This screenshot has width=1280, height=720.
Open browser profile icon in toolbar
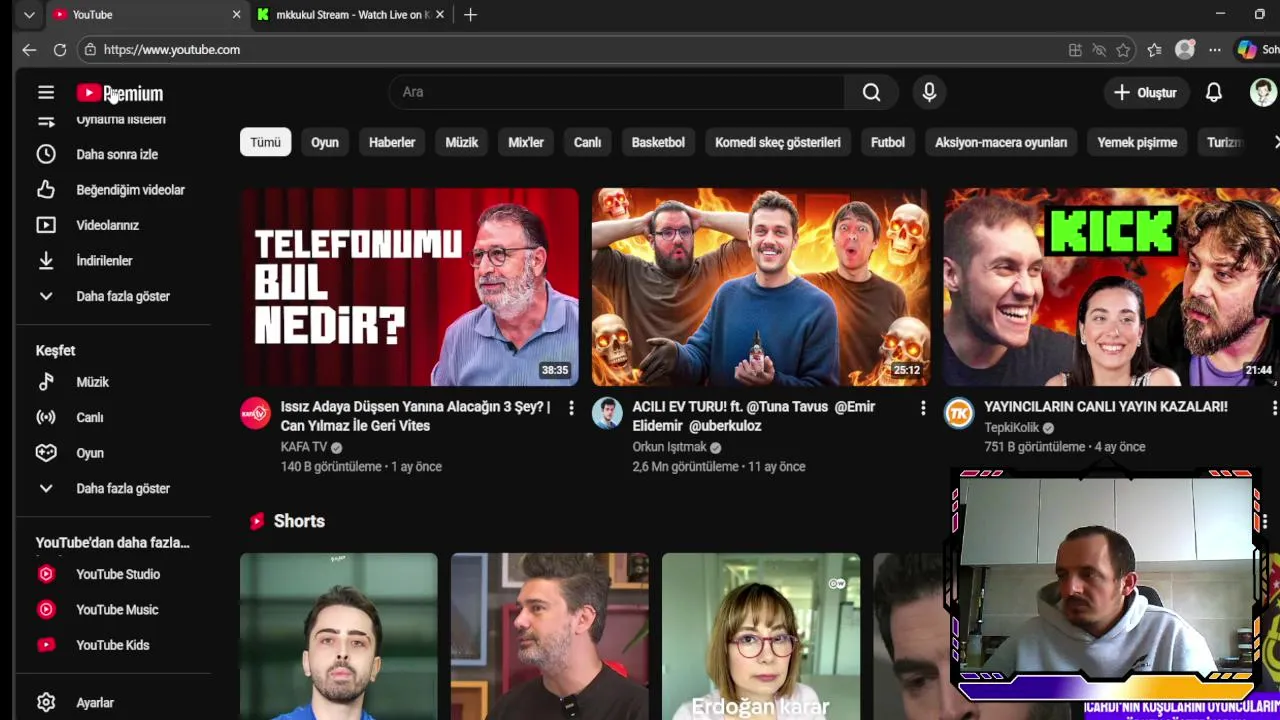[1185, 50]
